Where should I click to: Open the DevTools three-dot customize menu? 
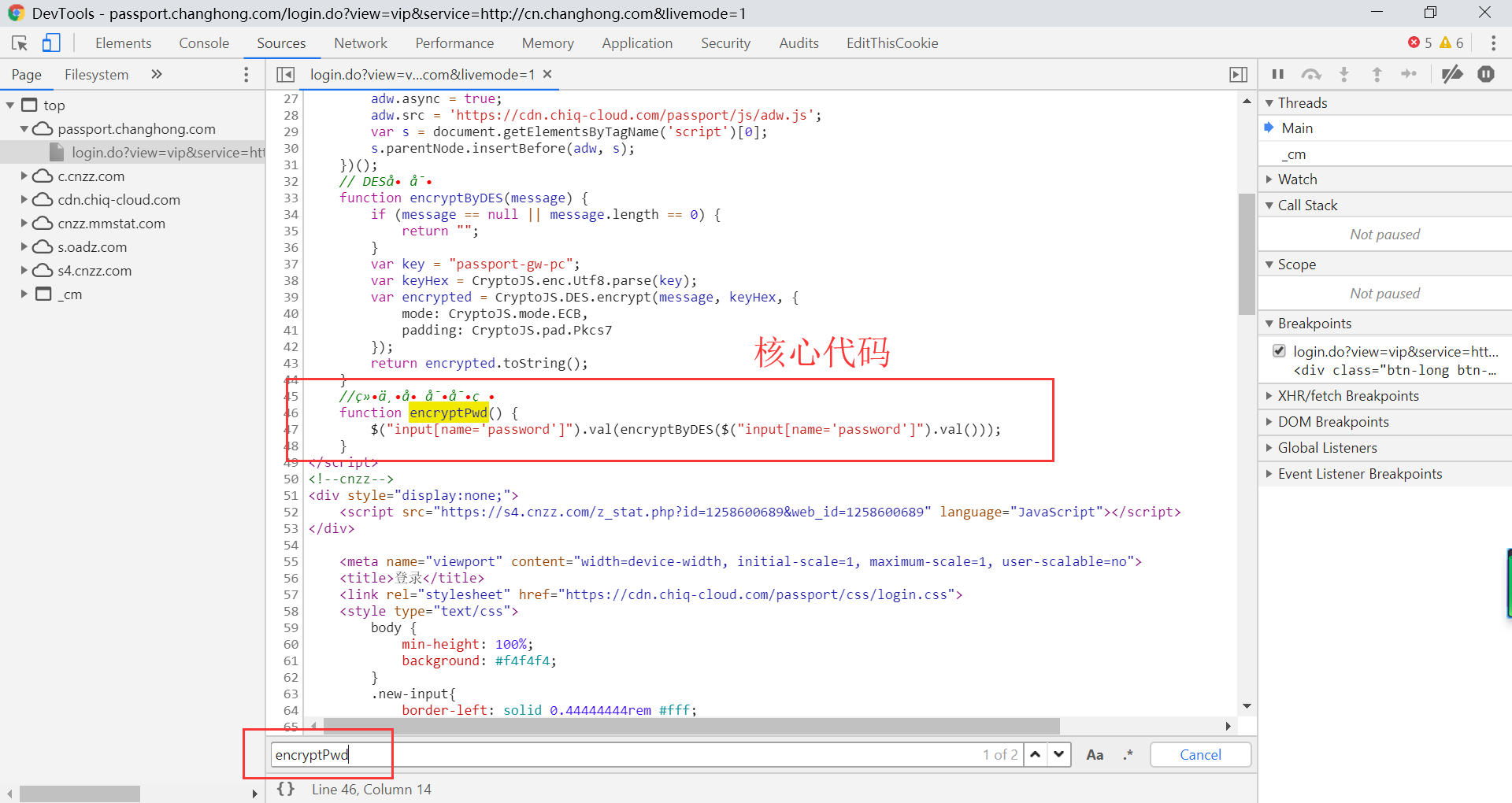pyautogui.click(x=1493, y=43)
